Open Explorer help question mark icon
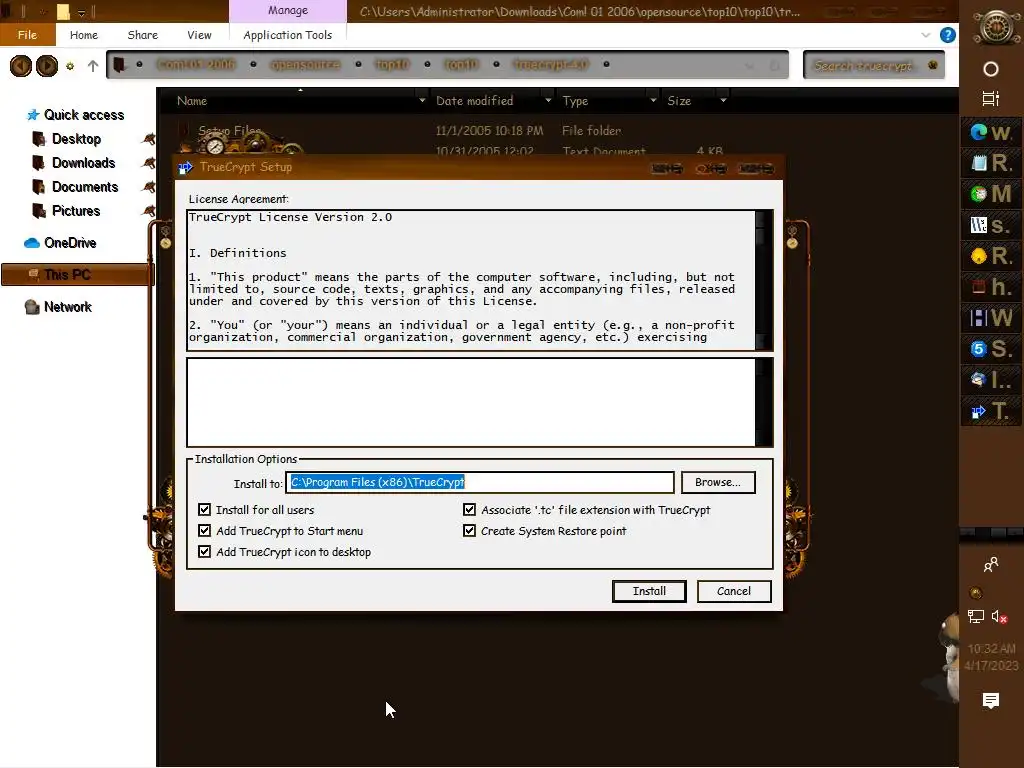The image size is (1024, 768). (x=948, y=35)
